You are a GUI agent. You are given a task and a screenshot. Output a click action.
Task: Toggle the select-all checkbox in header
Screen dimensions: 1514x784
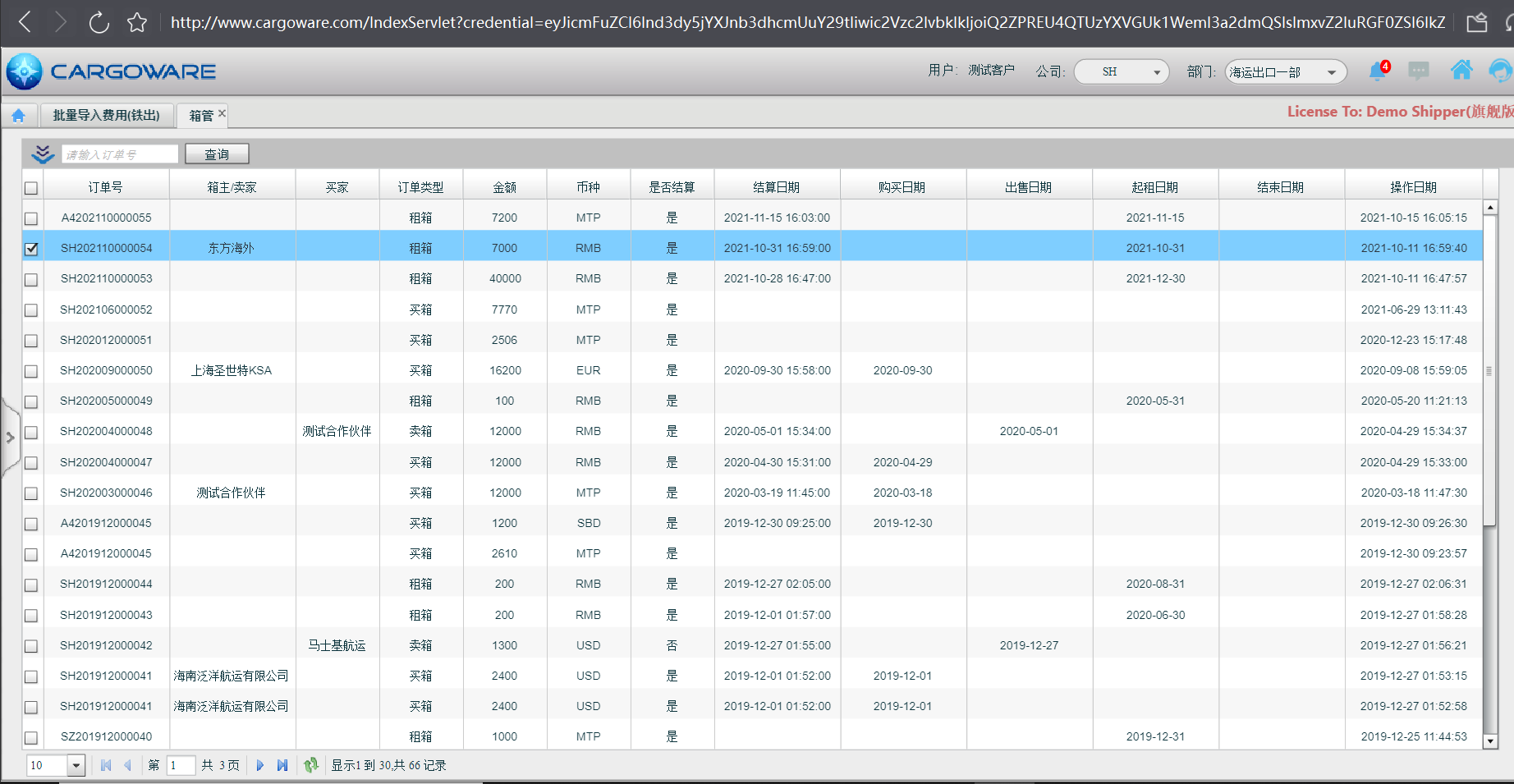(31, 188)
